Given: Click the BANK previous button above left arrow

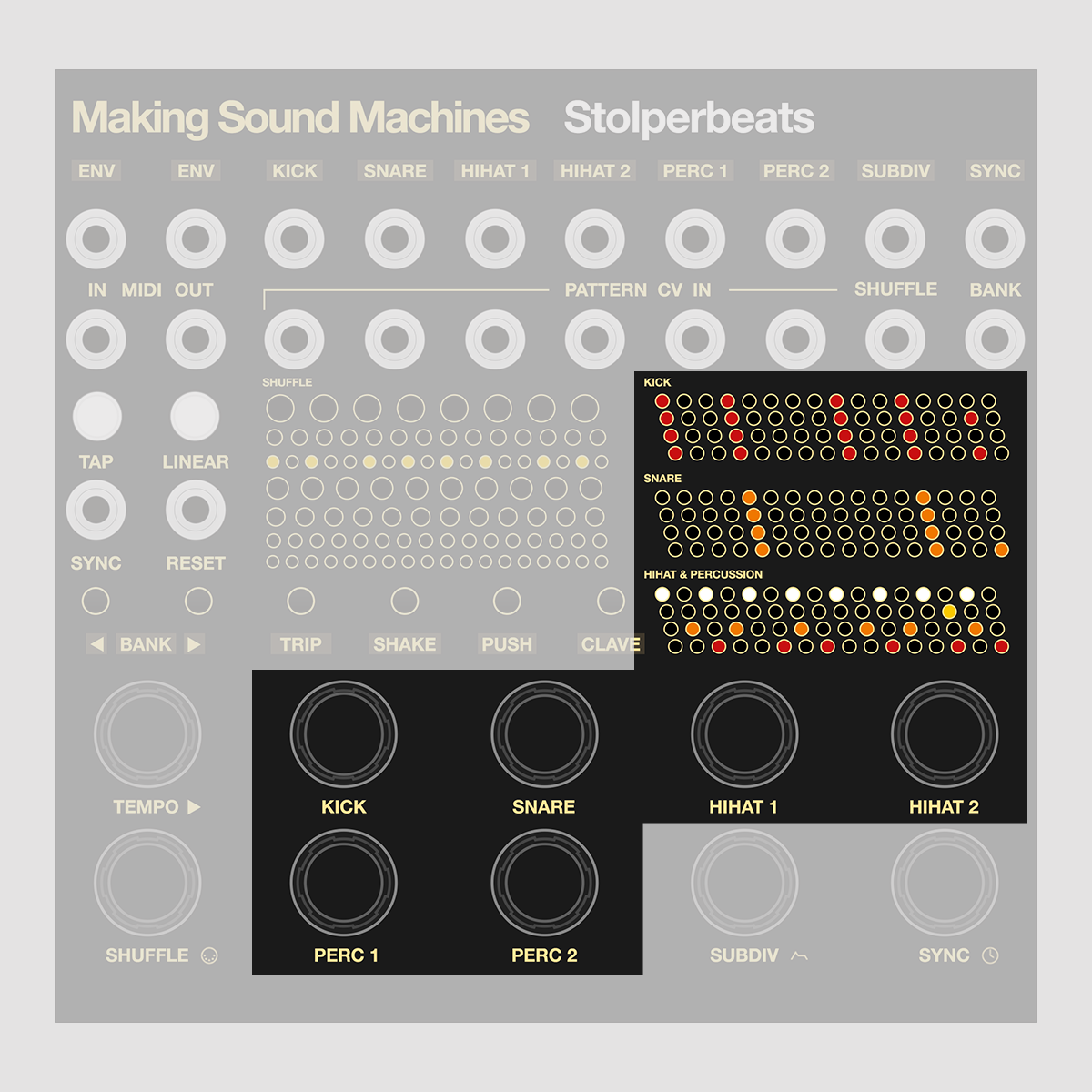Looking at the screenshot, I should click(x=96, y=601).
